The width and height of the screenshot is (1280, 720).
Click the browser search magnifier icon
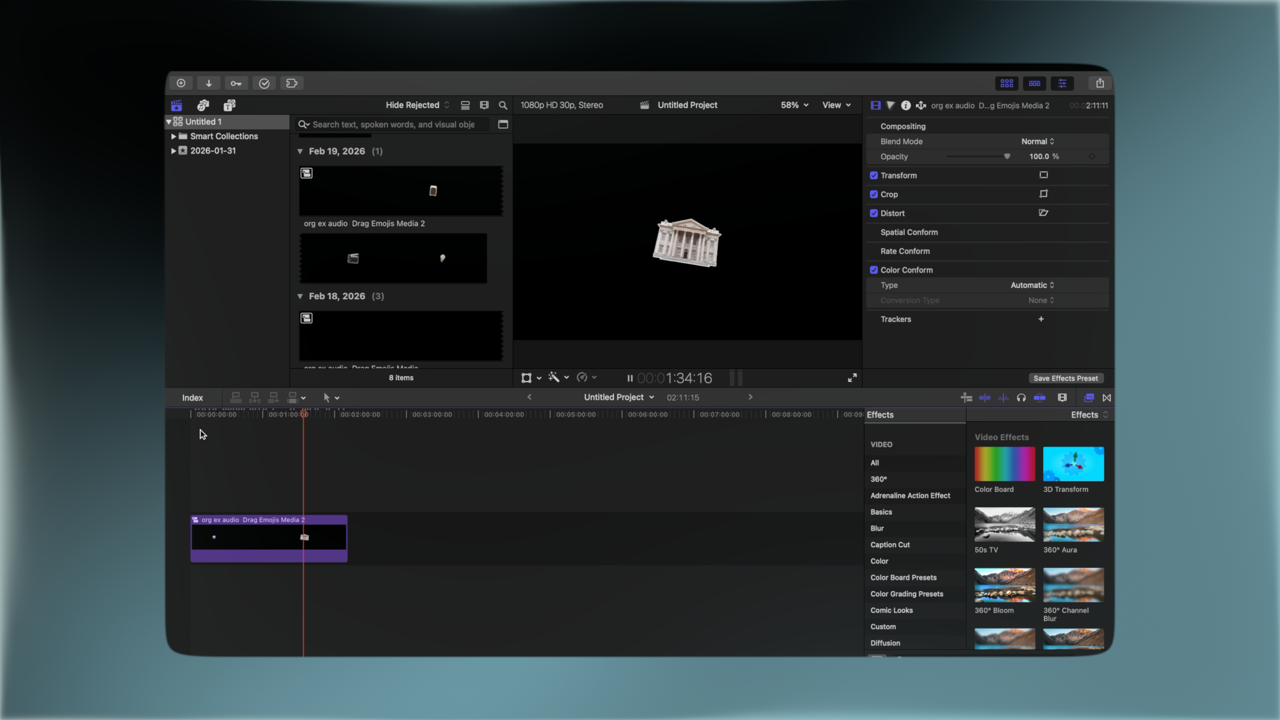(503, 105)
